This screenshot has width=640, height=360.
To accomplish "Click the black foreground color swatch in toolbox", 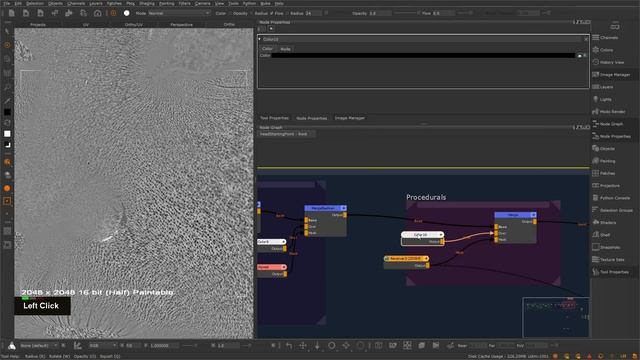I will pyautogui.click(x=7, y=112).
